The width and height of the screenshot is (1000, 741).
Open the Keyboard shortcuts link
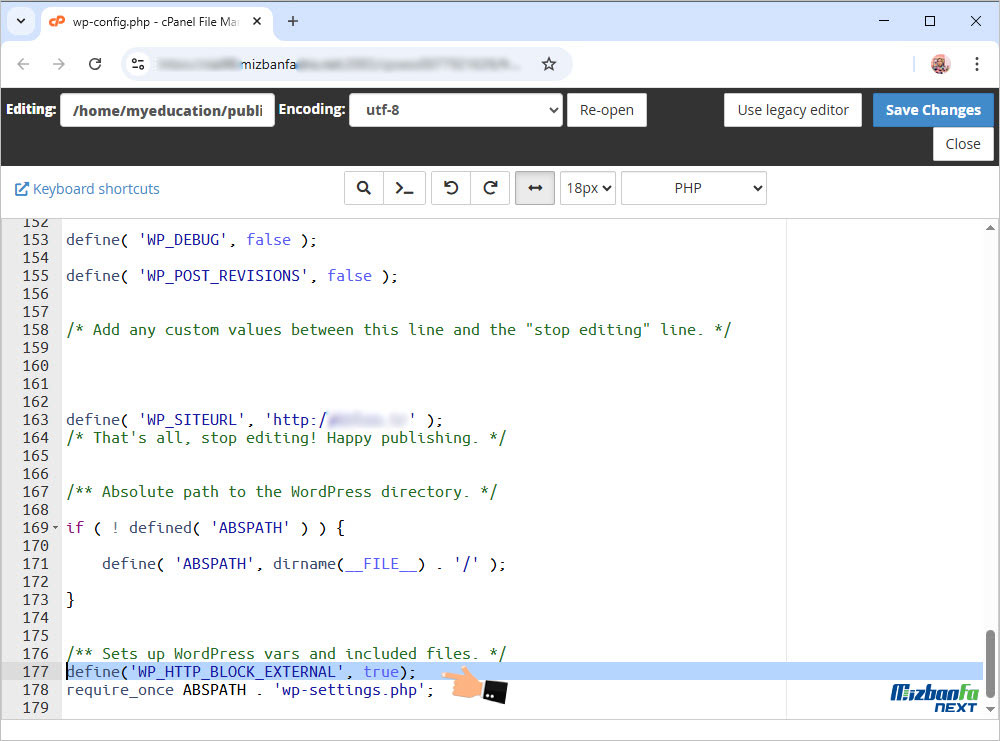point(87,189)
